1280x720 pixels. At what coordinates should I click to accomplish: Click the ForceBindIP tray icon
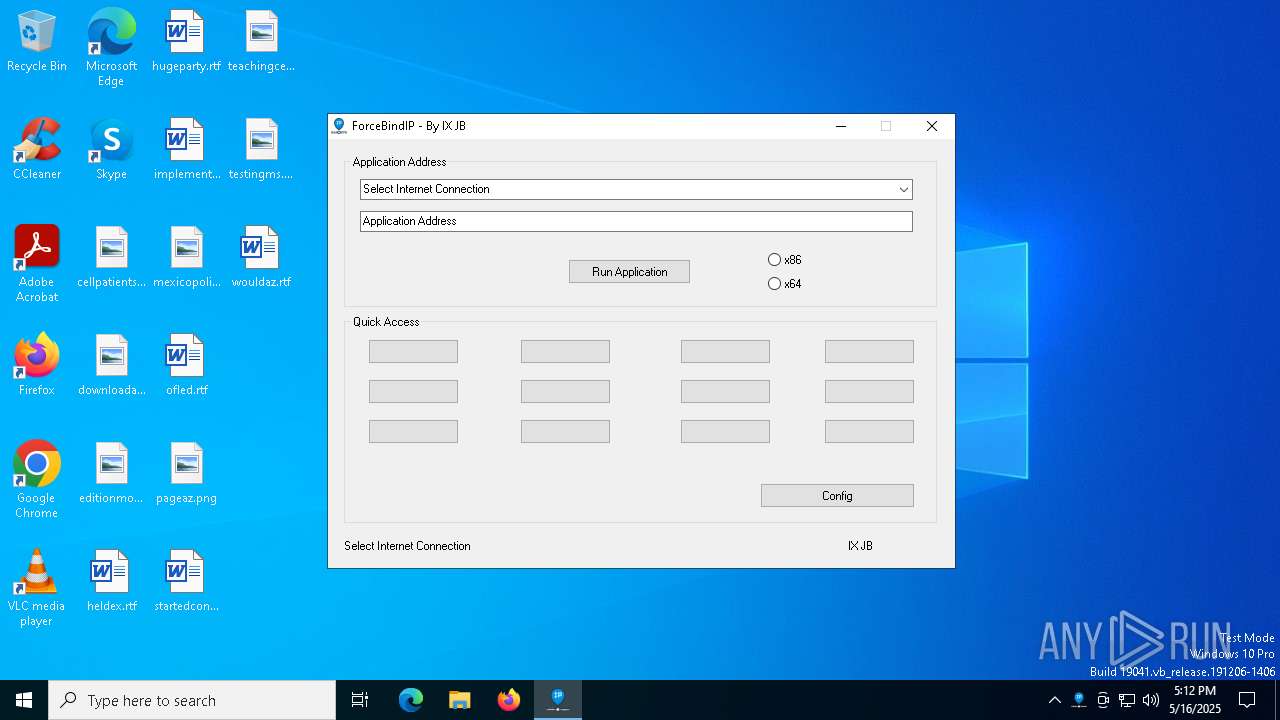tap(1079, 700)
